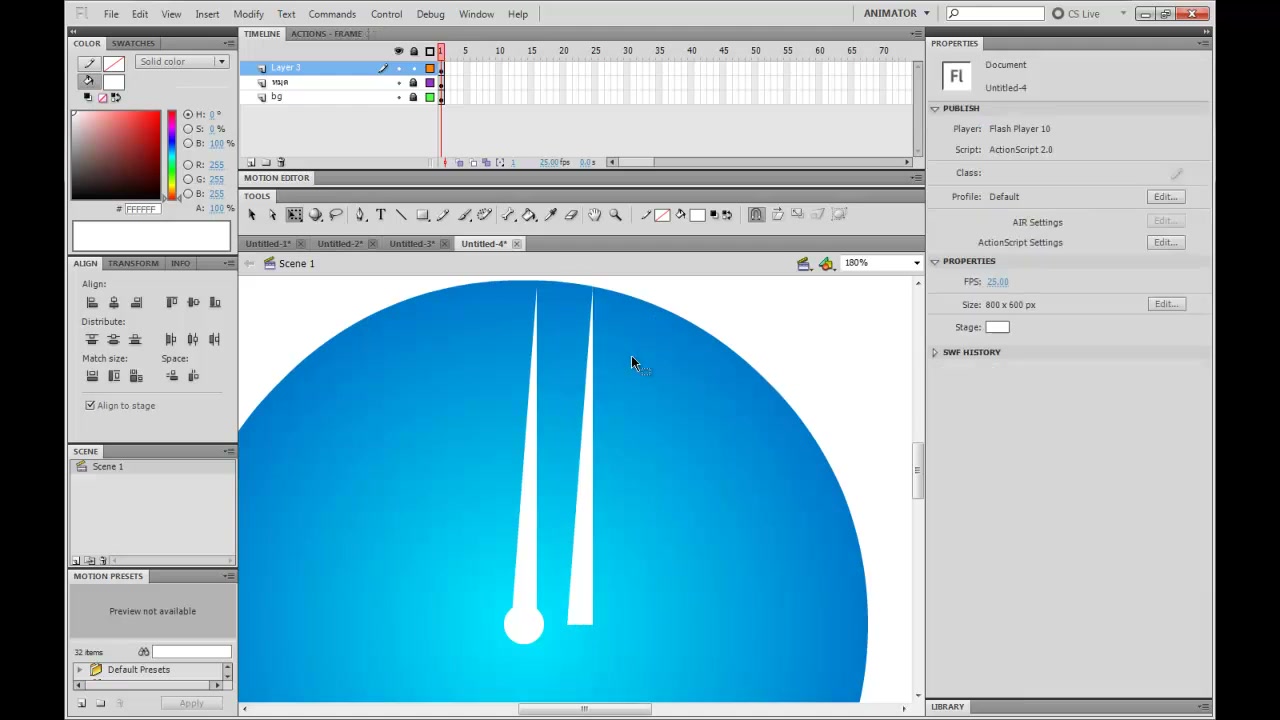Open the Insert menu
The image size is (1280, 720).
point(207,14)
